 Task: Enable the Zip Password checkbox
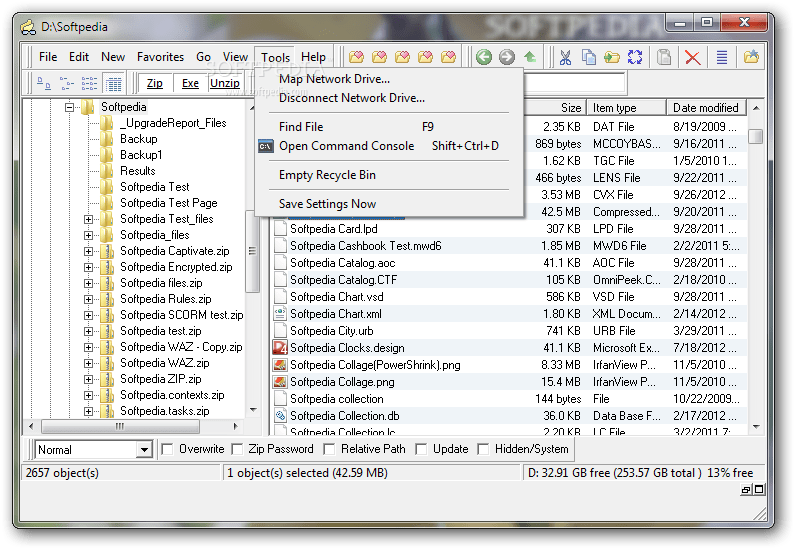tap(237, 449)
